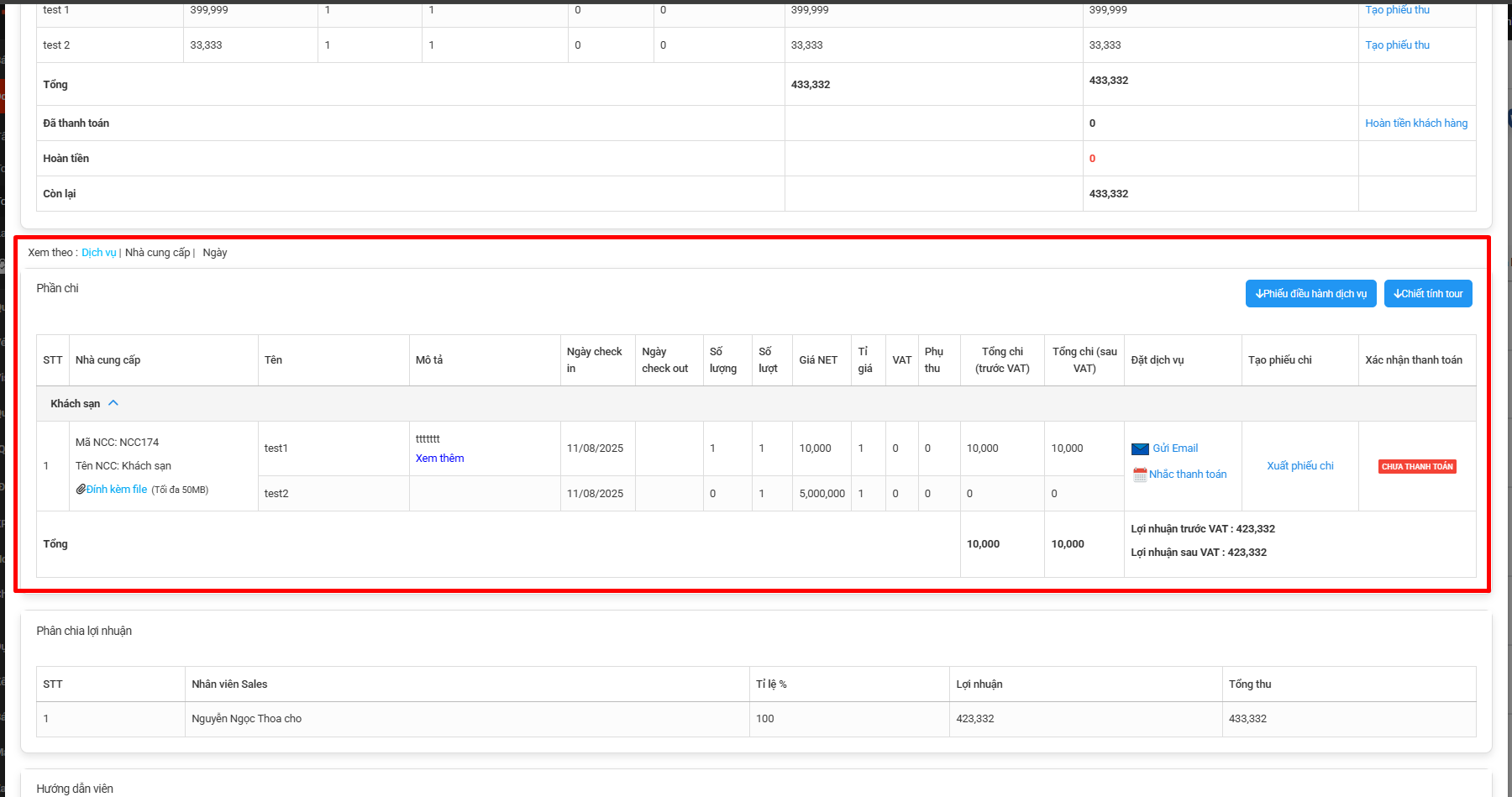Click the calendar icon for Nhắc thanh toán
Image resolution: width=1512 pixels, height=797 pixels.
click(1140, 475)
